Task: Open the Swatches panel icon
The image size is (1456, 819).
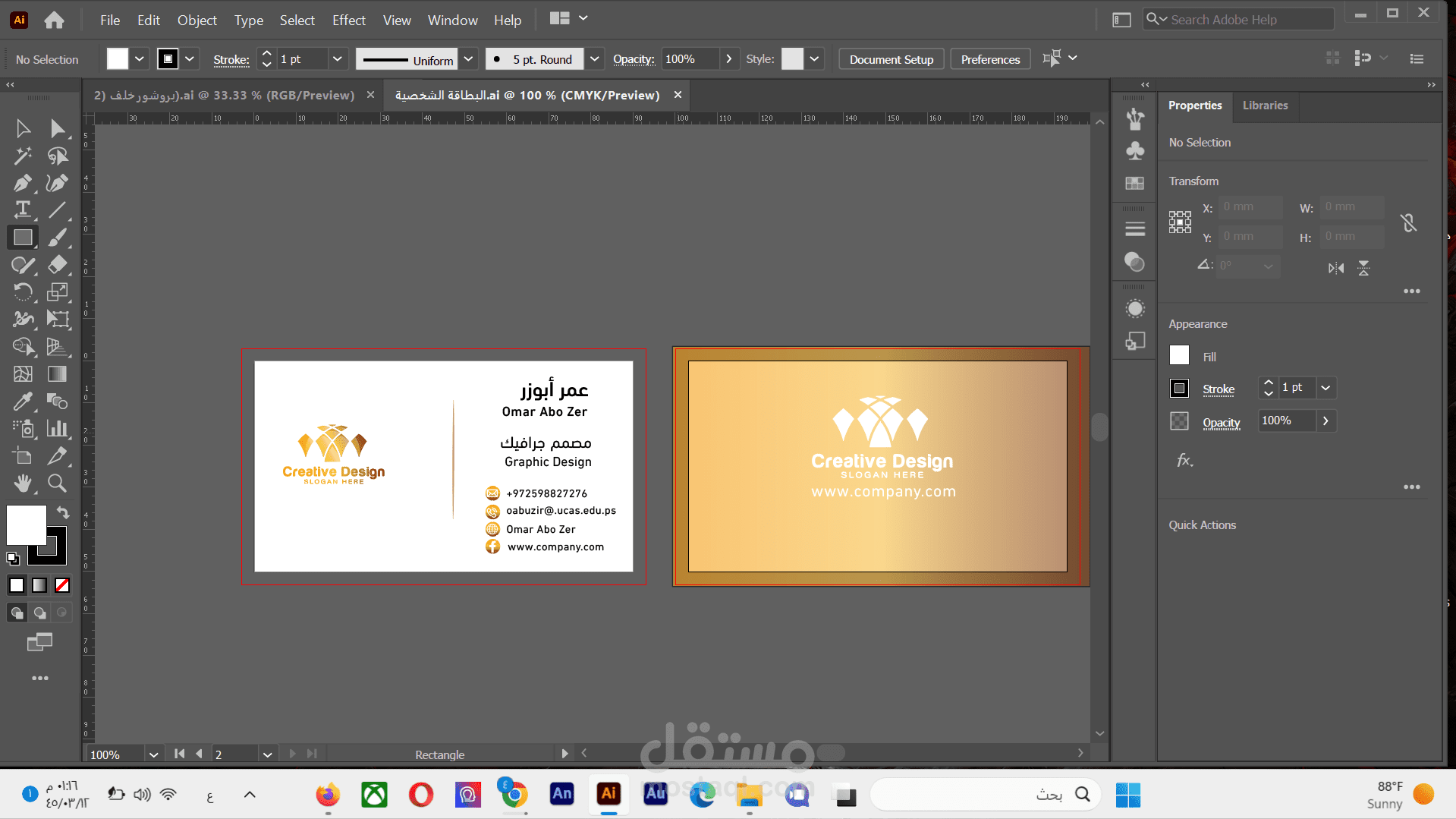Action: coord(1135,183)
